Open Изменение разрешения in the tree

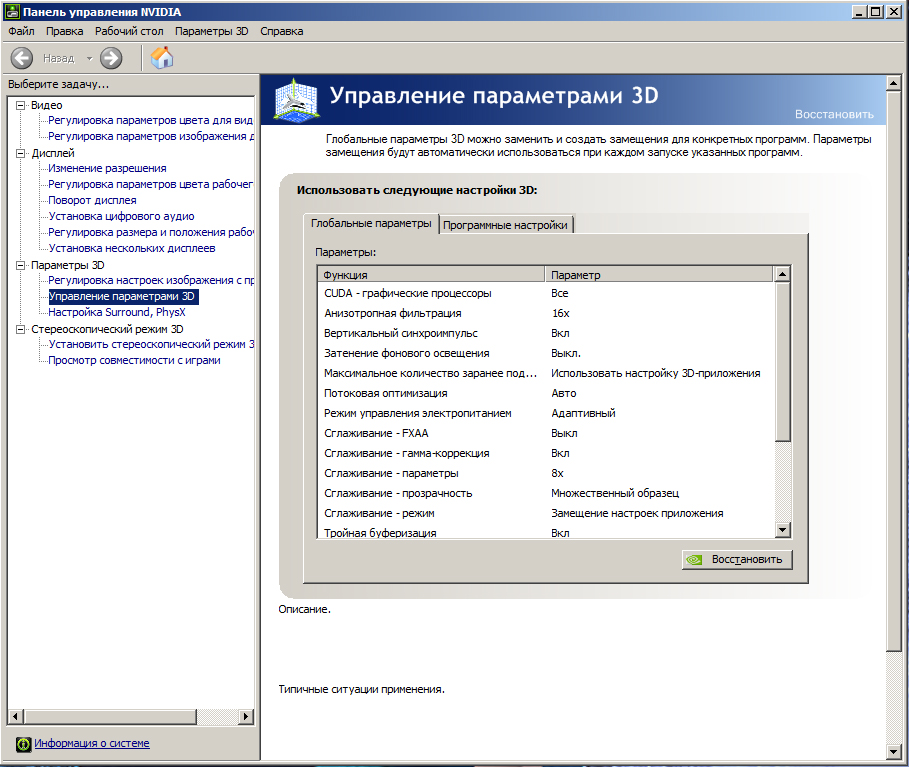pyautogui.click(x=107, y=168)
